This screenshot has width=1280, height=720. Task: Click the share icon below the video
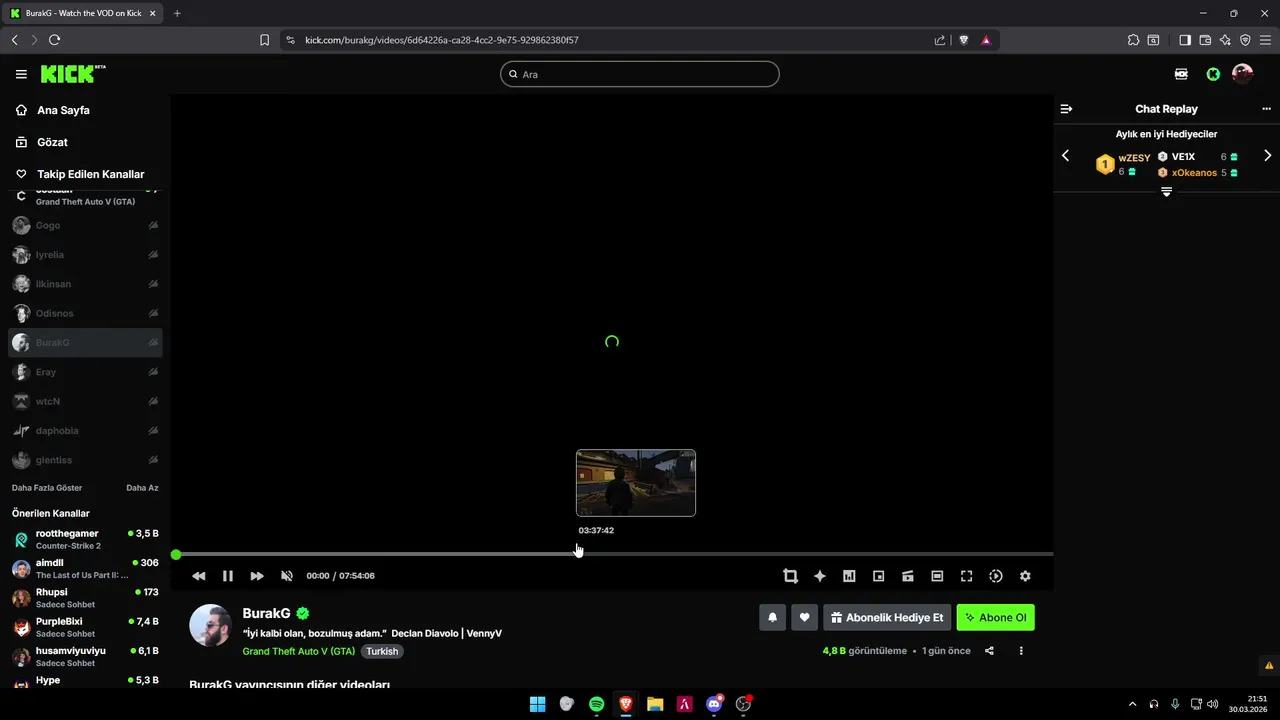[989, 651]
